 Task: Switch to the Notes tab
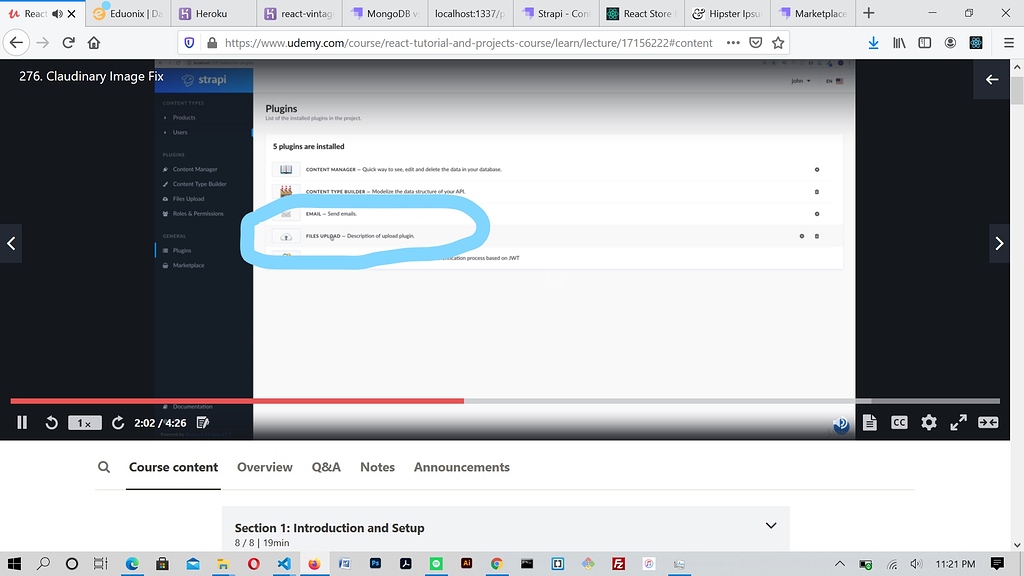pyautogui.click(x=377, y=467)
